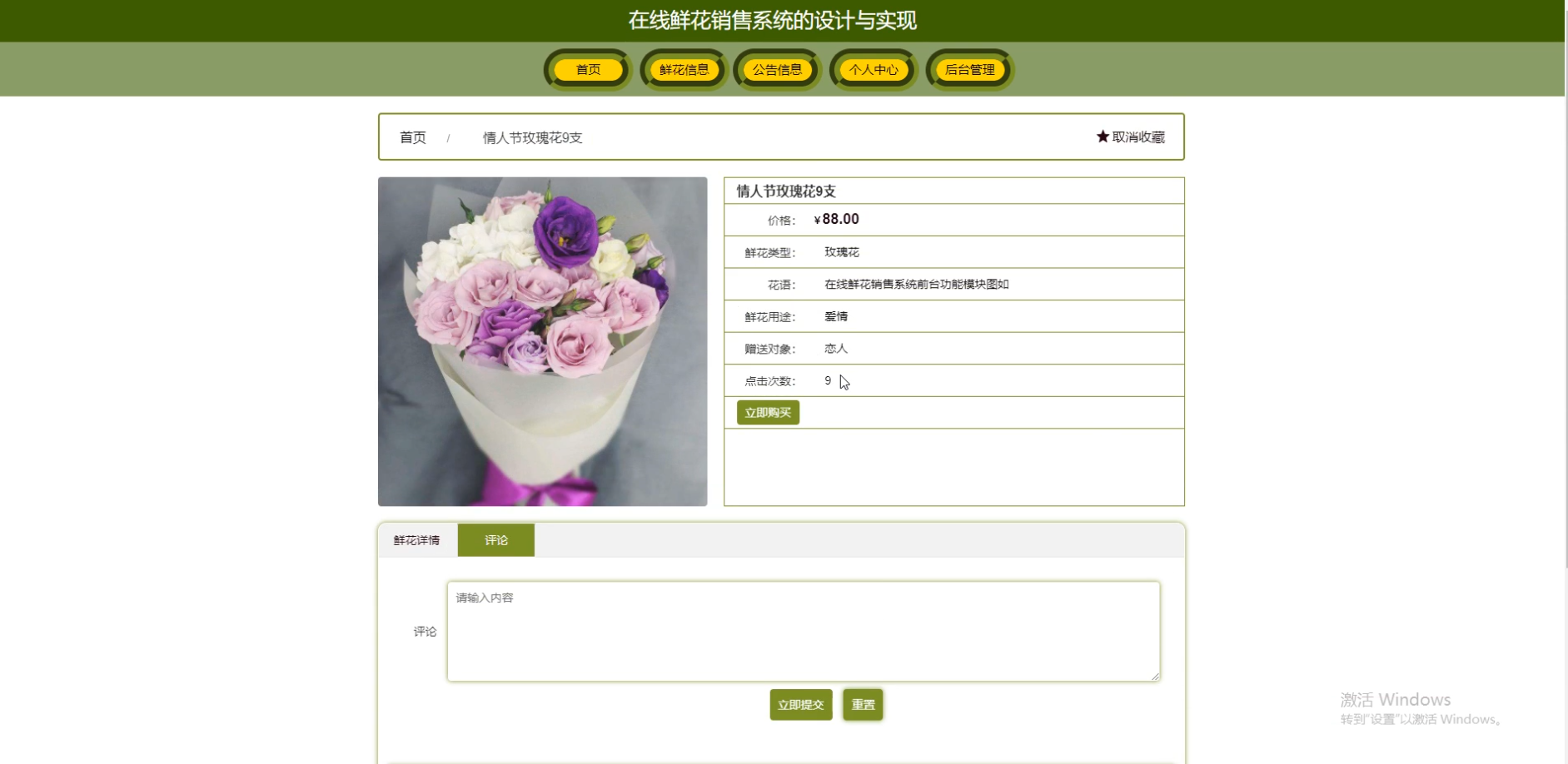Submit comment with 立即提交 button

click(801, 705)
